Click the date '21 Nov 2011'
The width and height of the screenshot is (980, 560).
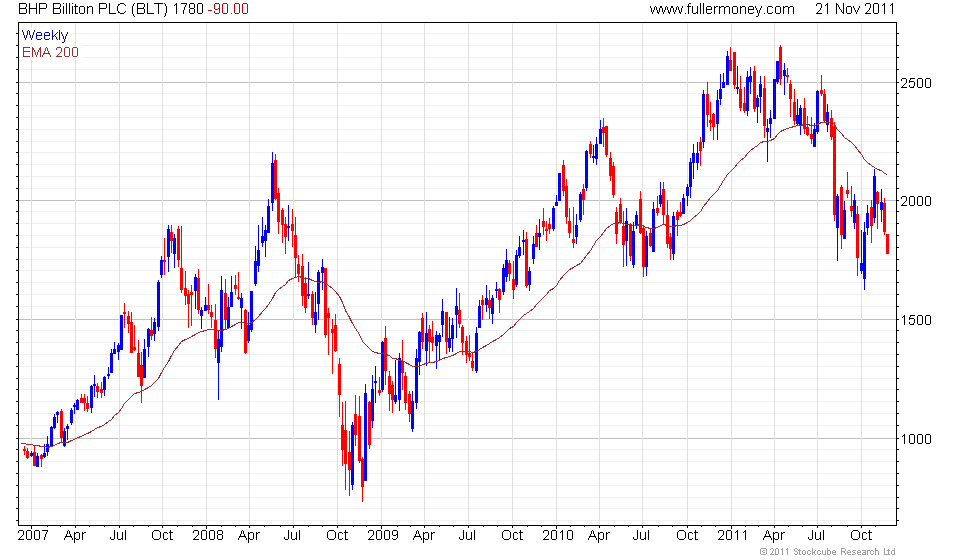(855, 9)
